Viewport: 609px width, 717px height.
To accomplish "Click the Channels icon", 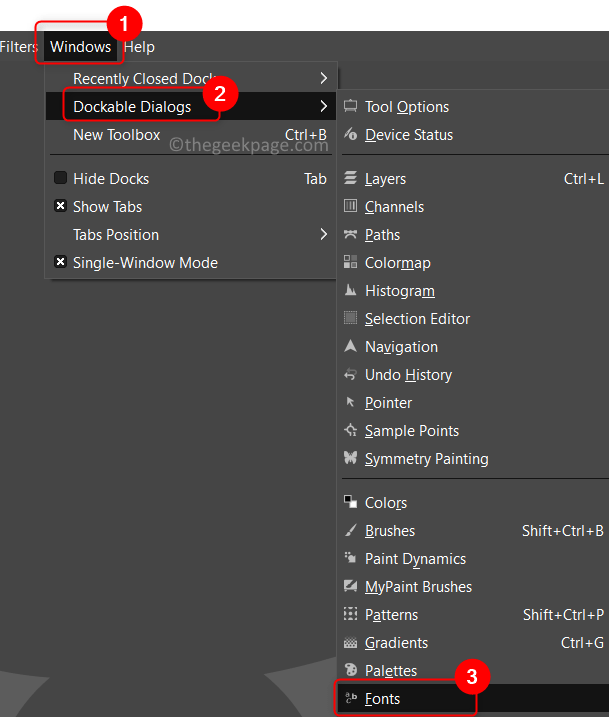I will point(350,206).
